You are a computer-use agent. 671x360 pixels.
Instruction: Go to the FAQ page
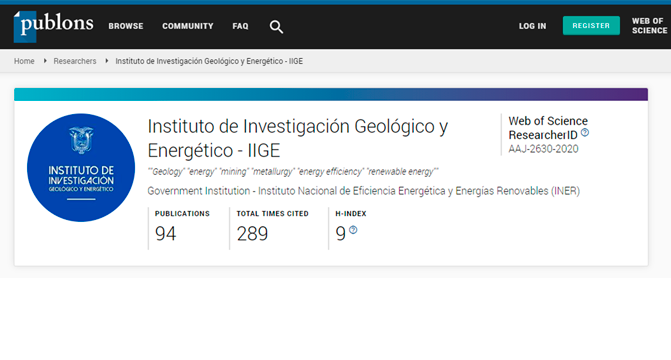[x=240, y=26]
